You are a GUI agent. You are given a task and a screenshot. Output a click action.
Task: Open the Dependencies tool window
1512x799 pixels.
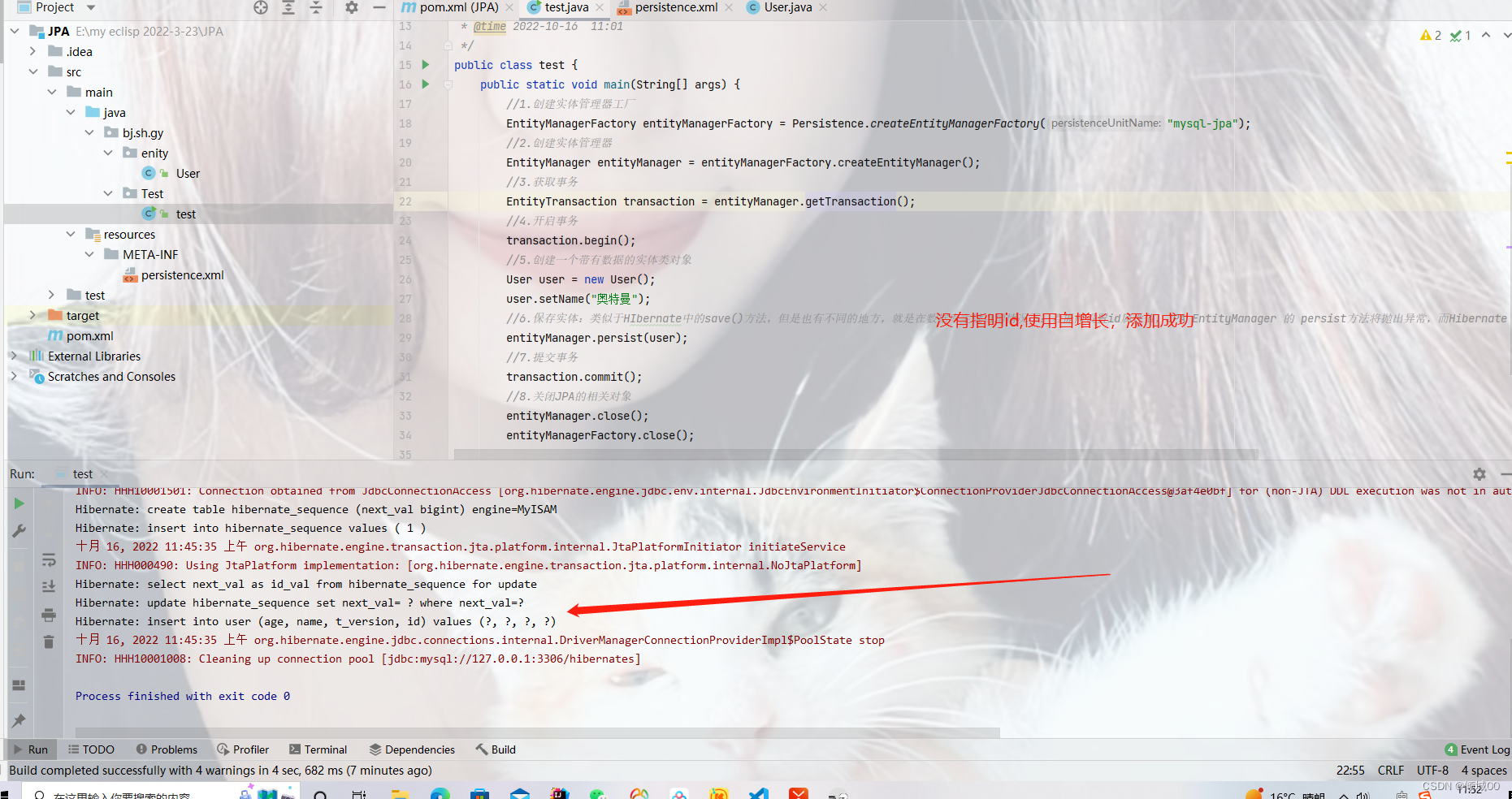[x=412, y=749]
